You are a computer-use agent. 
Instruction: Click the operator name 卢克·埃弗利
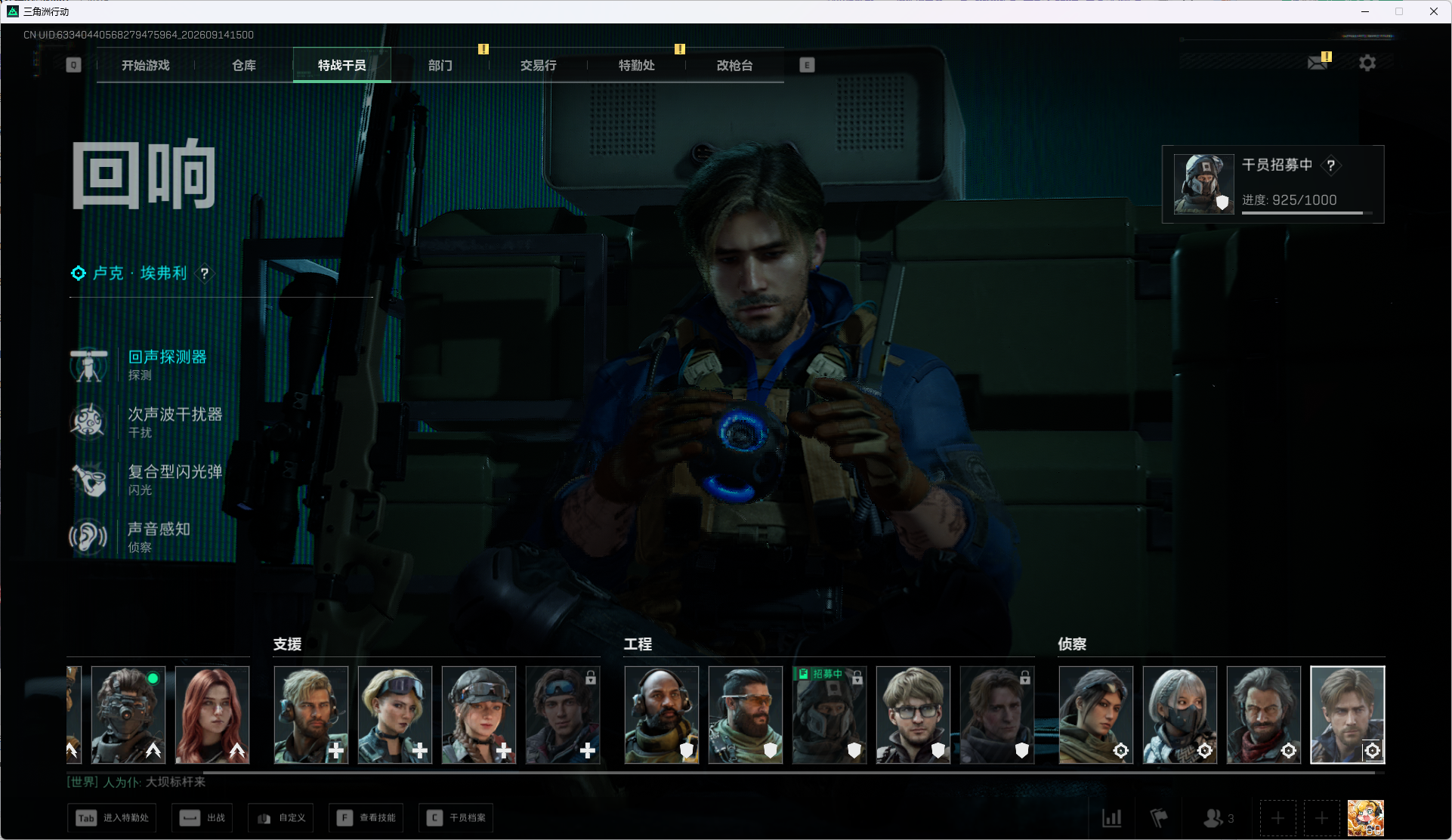pyautogui.click(x=140, y=273)
